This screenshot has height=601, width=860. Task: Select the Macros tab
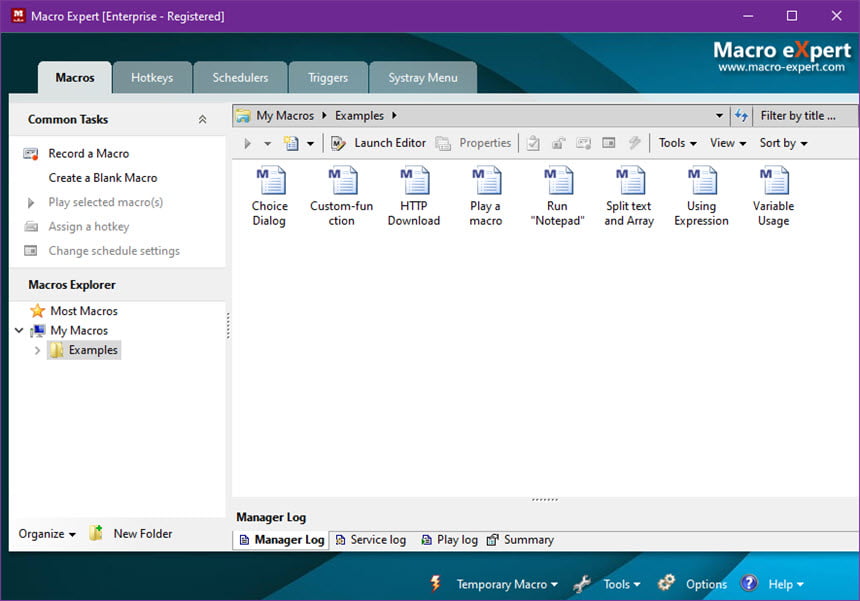click(x=75, y=78)
